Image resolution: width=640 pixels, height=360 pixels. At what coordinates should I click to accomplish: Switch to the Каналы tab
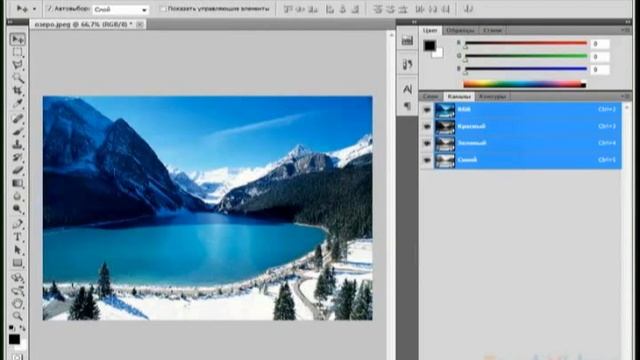[x=459, y=96]
